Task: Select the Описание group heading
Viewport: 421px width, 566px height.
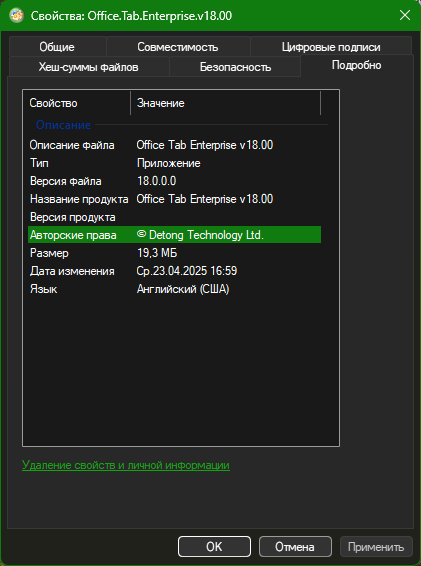Action: [x=63, y=125]
